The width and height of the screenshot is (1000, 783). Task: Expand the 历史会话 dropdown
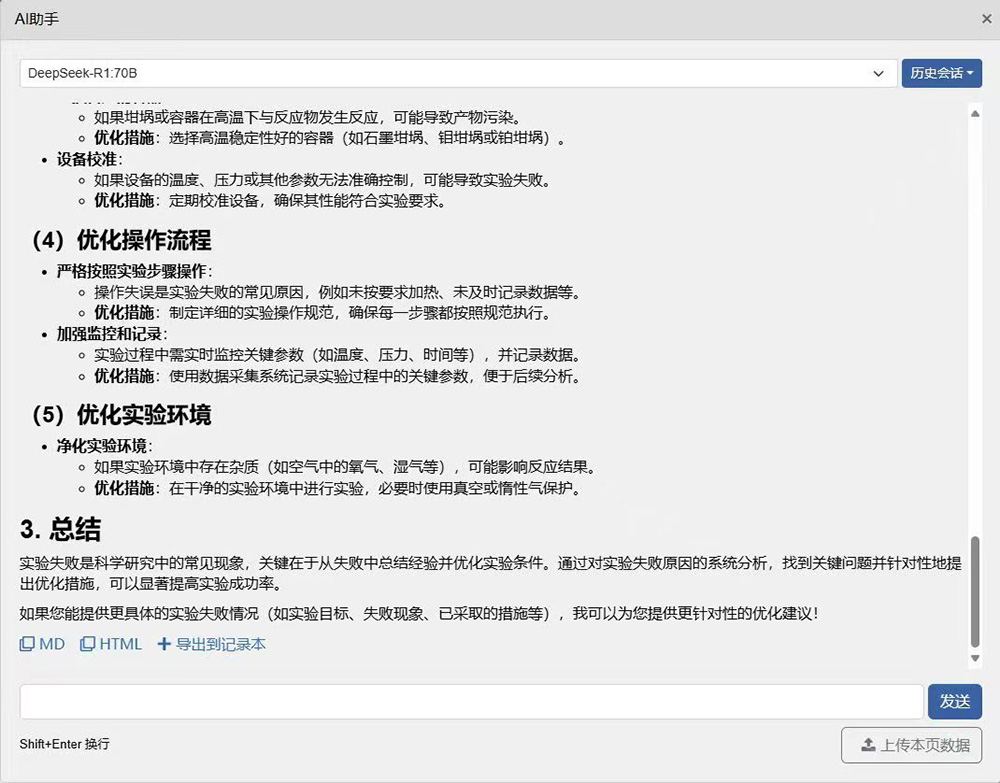click(x=941, y=73)
